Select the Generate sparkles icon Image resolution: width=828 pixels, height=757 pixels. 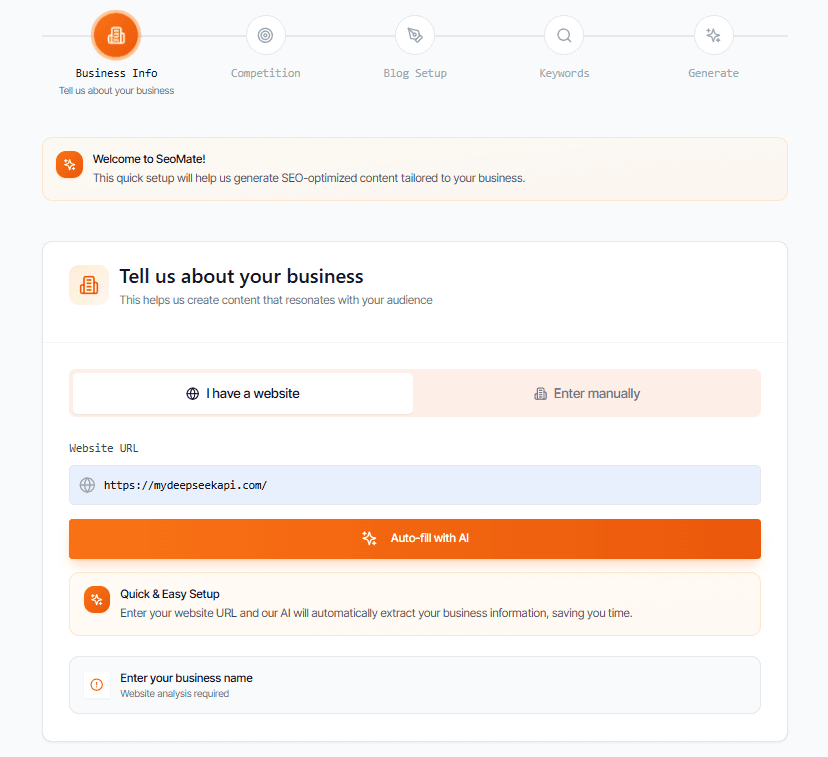tap(713, 34)
